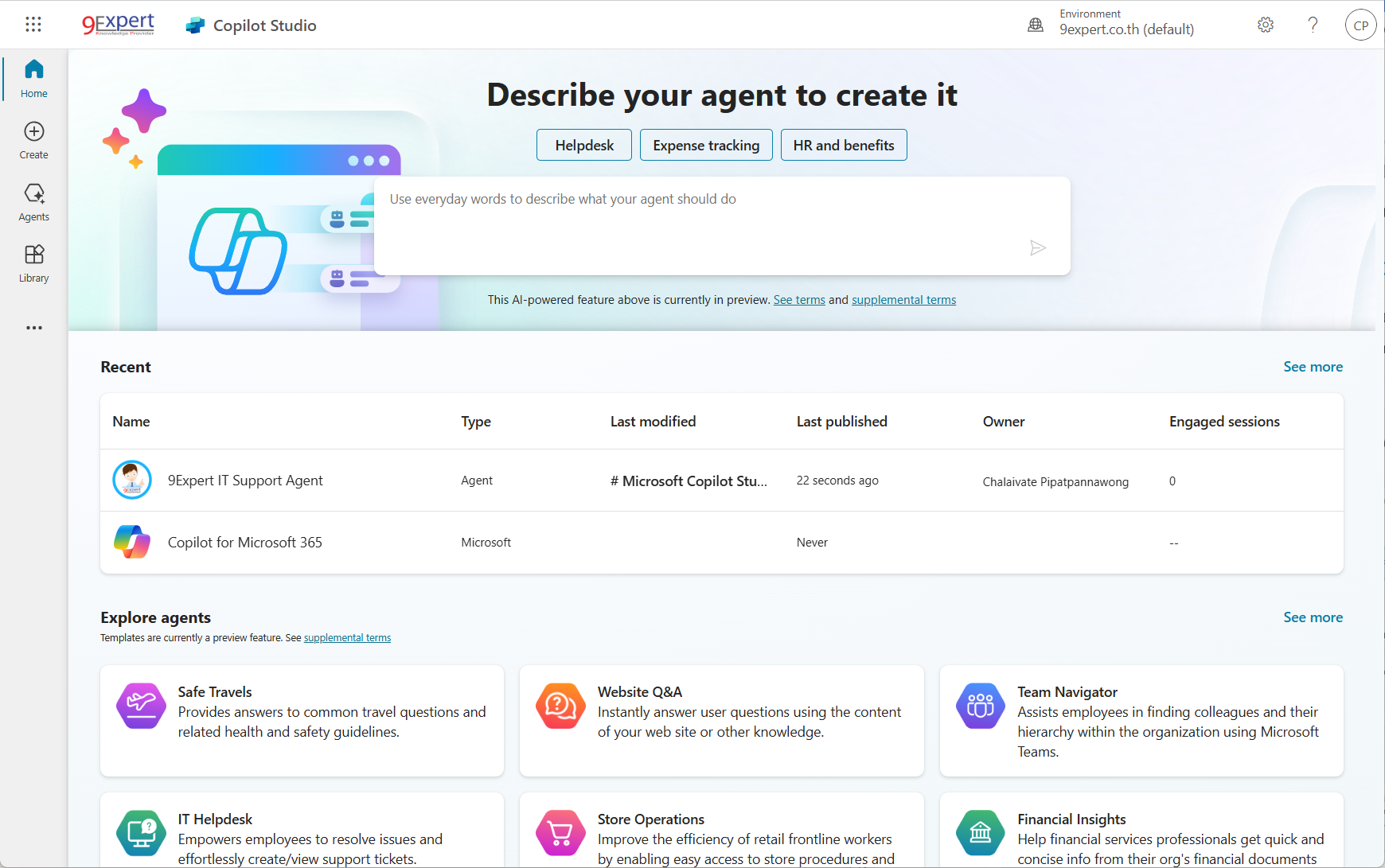Open Copilot Studio settings gear

(1265, 25)
